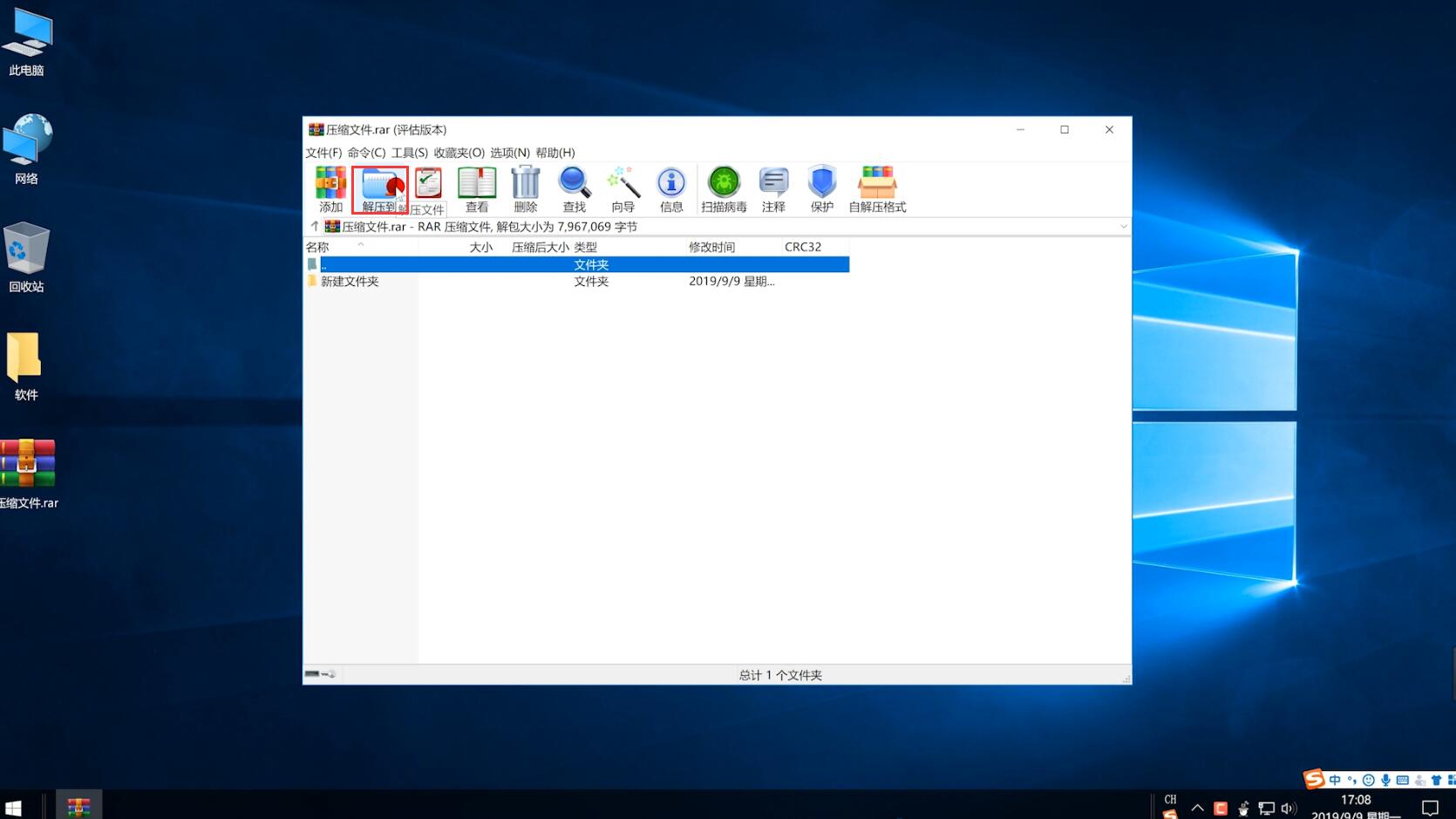Show archive 信息 (Info) icon
The width and height of the screenshot is (1456, 819).
tap(671, 189)
